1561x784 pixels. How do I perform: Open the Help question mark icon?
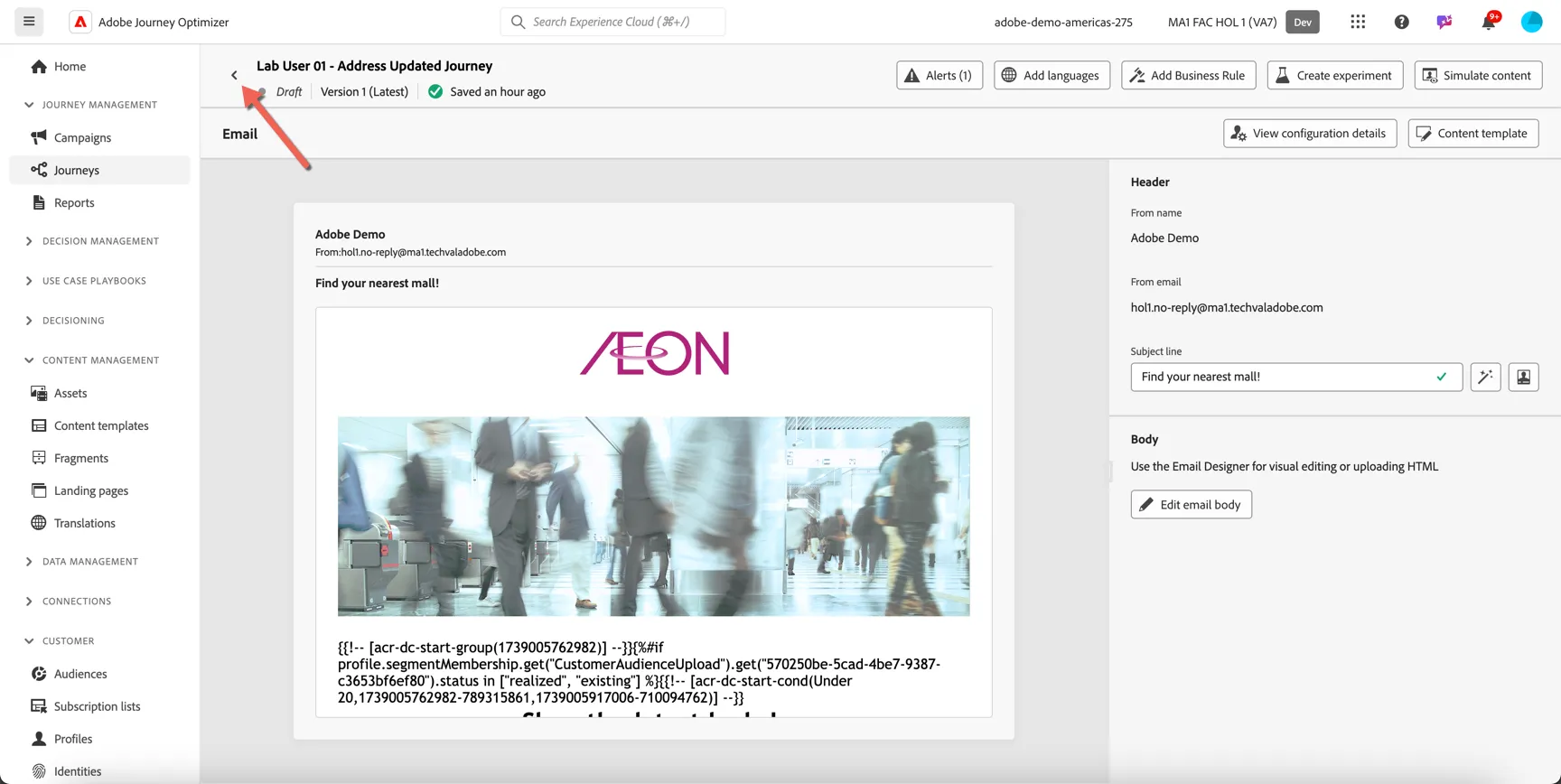1401,22
